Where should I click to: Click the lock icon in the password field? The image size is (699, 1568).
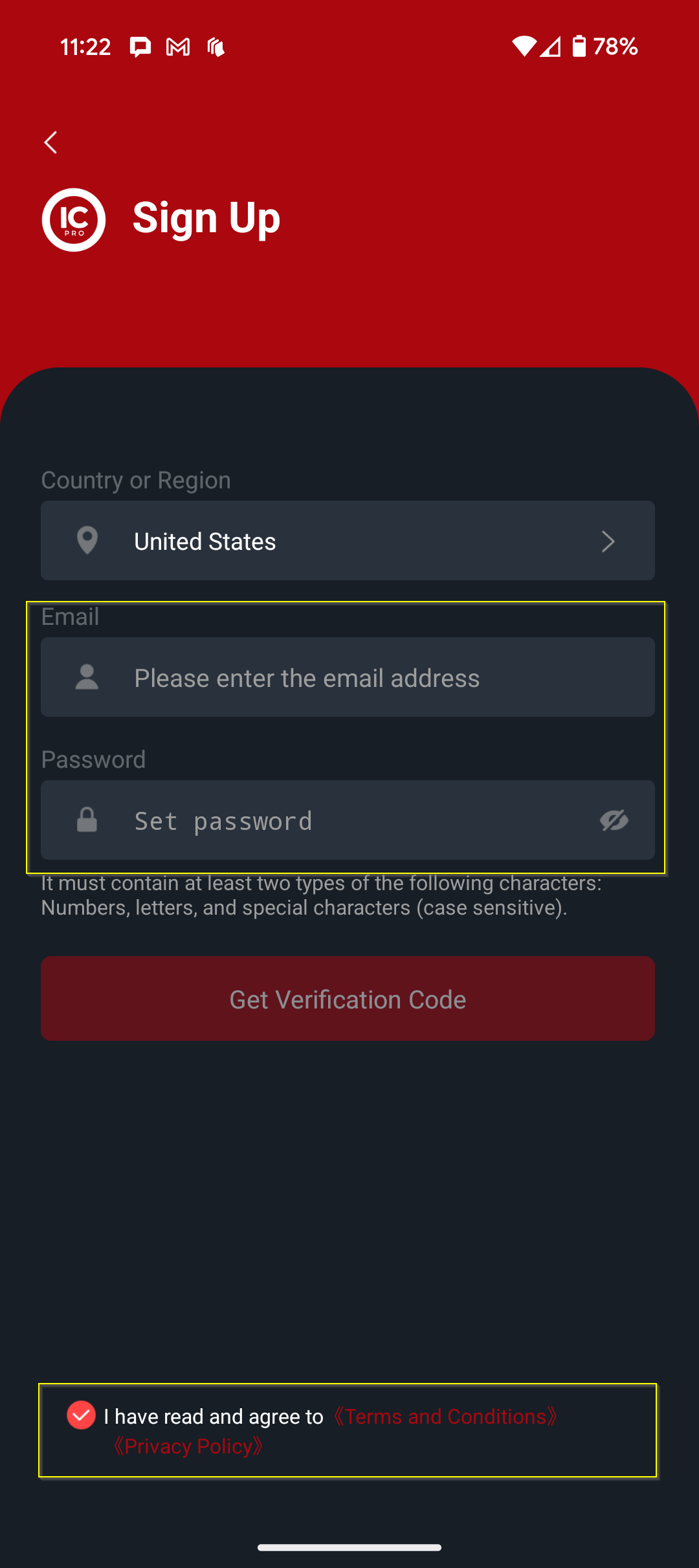(87, 820)
